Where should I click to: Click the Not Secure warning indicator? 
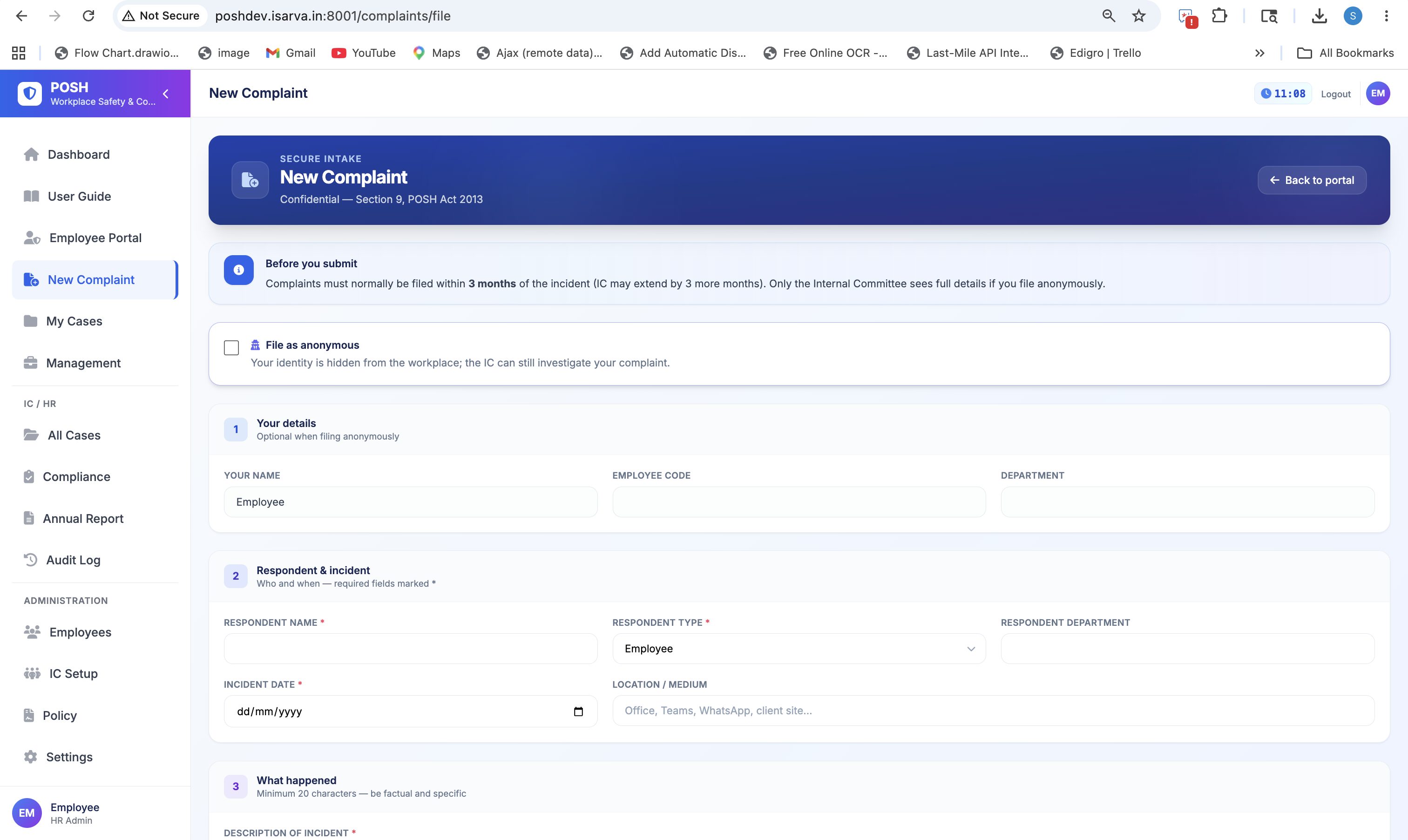(x=161, y=16)
